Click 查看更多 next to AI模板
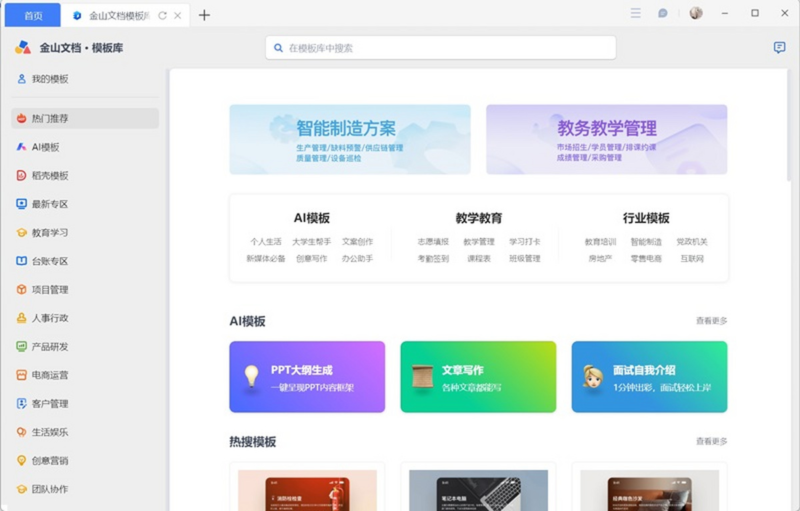Image resolution: width=800 pixels, height=511 pixels. [711, 320]
